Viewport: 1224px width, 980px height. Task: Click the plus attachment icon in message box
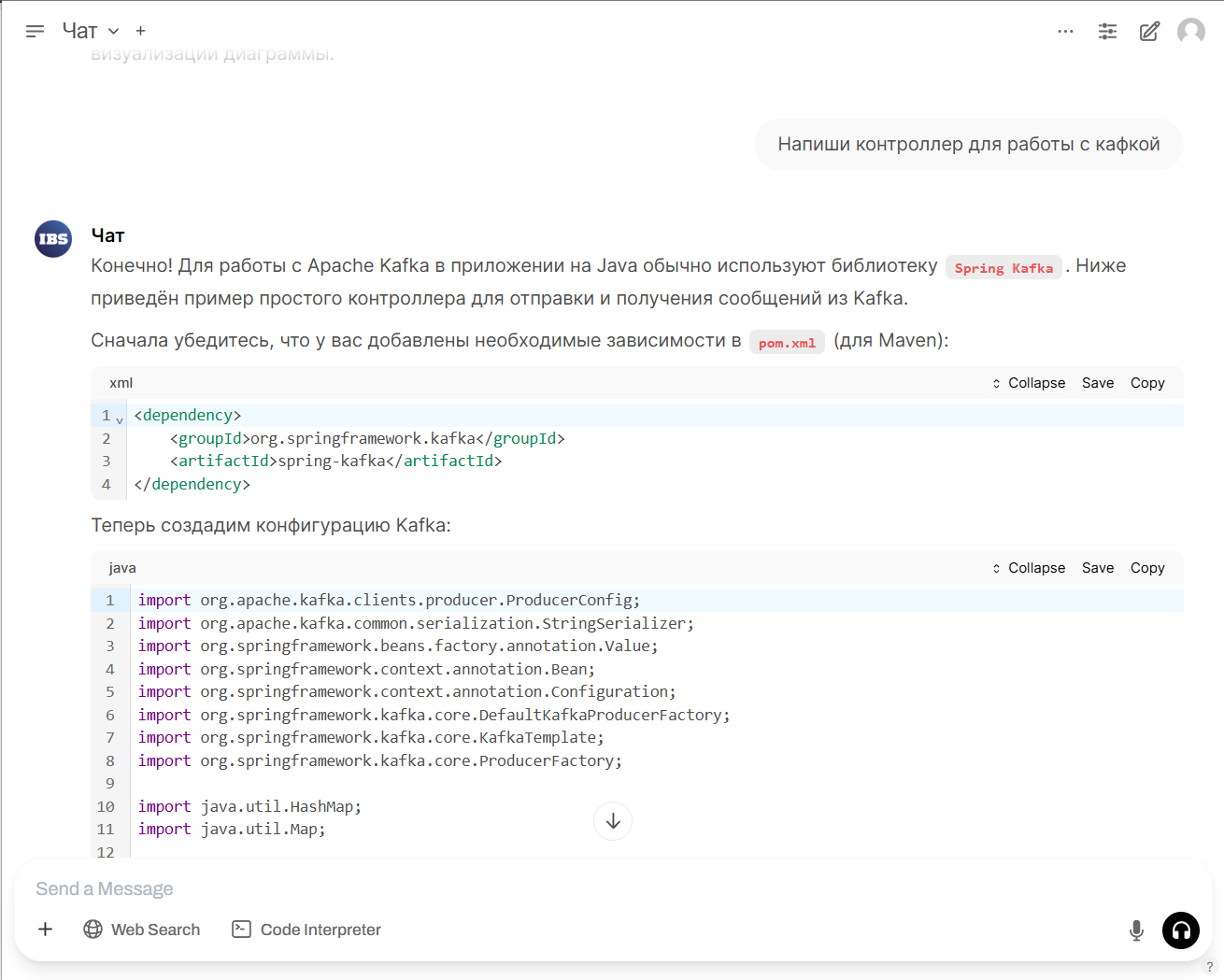click(x=45, y=930)
